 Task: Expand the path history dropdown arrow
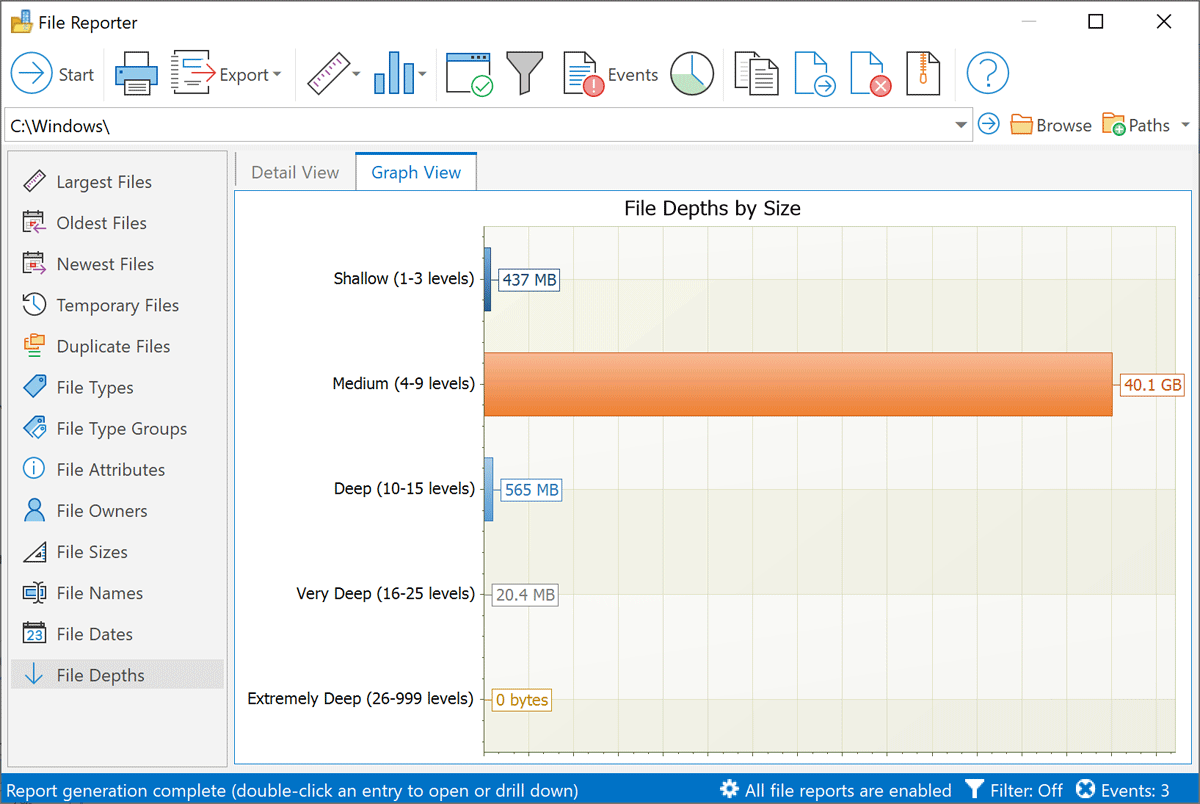click(x=961, y=125)
